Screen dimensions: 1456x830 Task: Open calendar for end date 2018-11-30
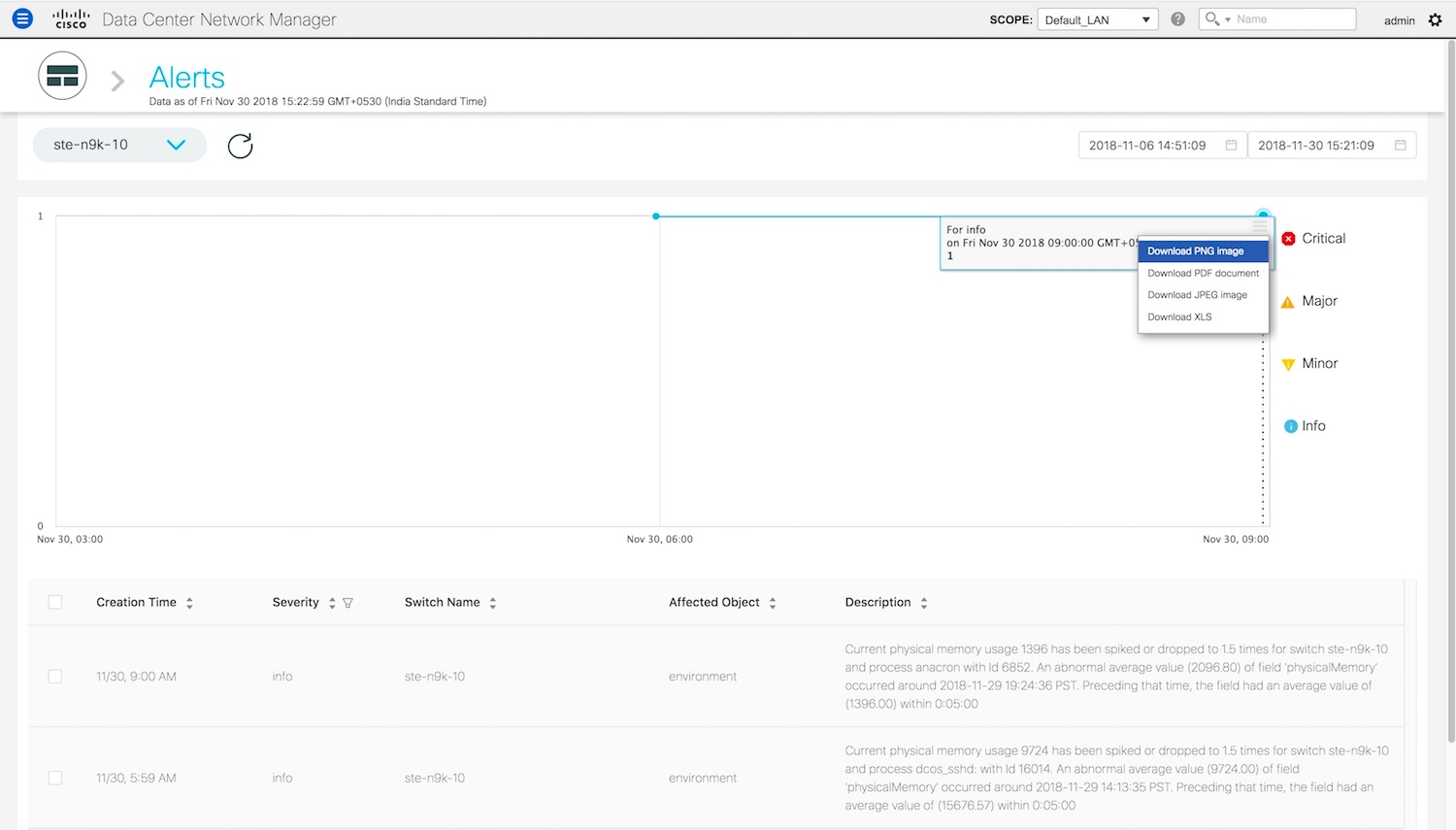point(1401,145)
